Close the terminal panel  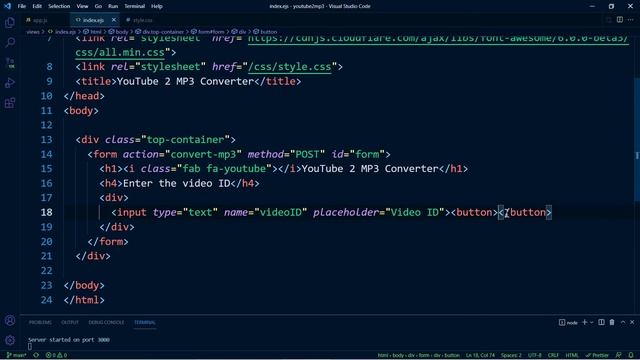632,322
